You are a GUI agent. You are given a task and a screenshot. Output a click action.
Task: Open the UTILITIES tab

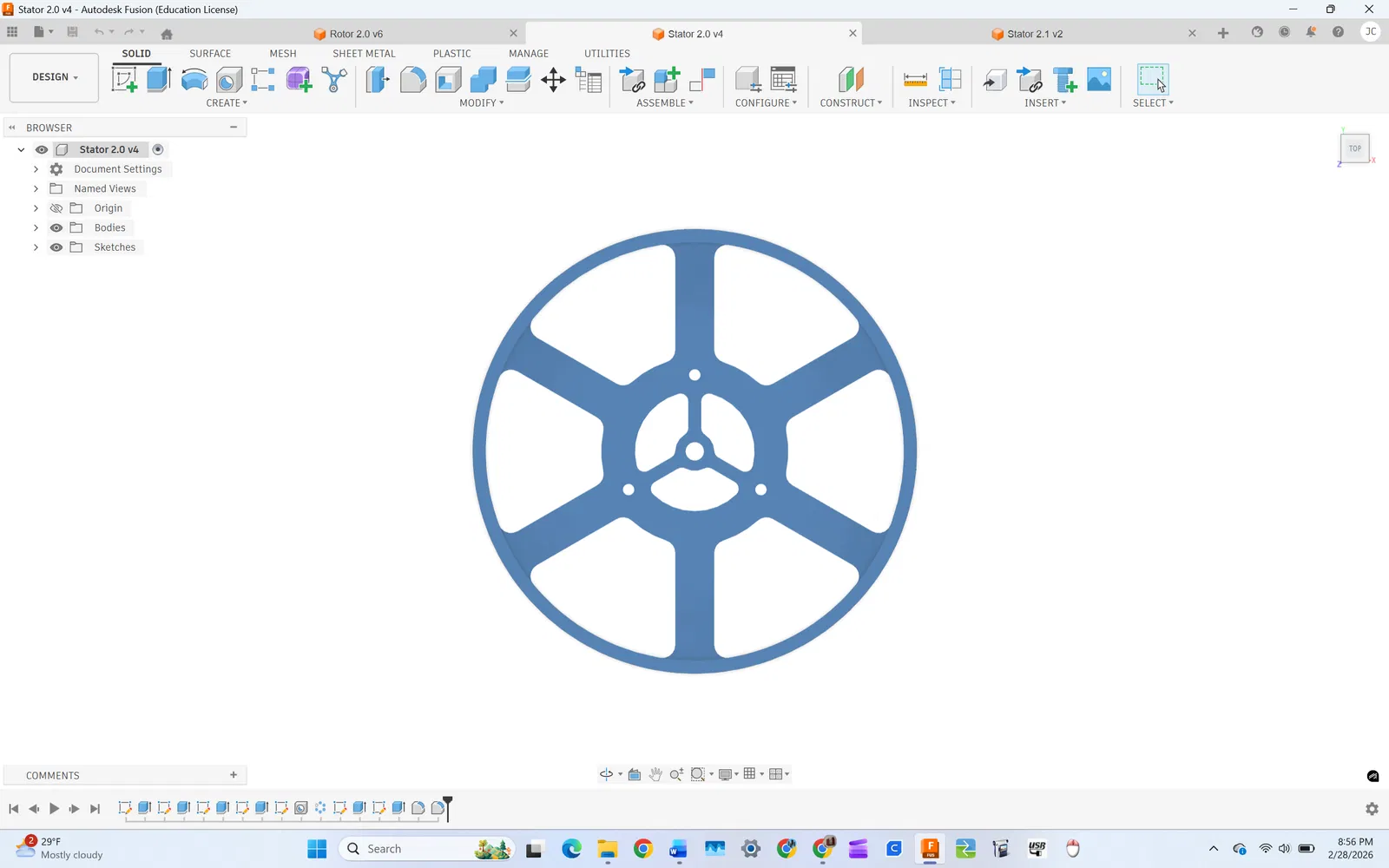pos(607,54)
